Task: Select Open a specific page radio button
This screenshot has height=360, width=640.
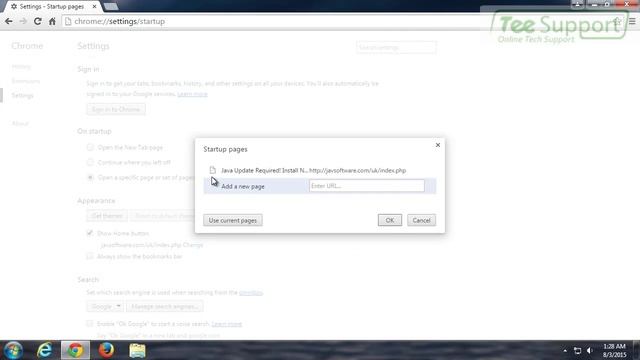Action: pyautogui.click(x=90, y=178)
